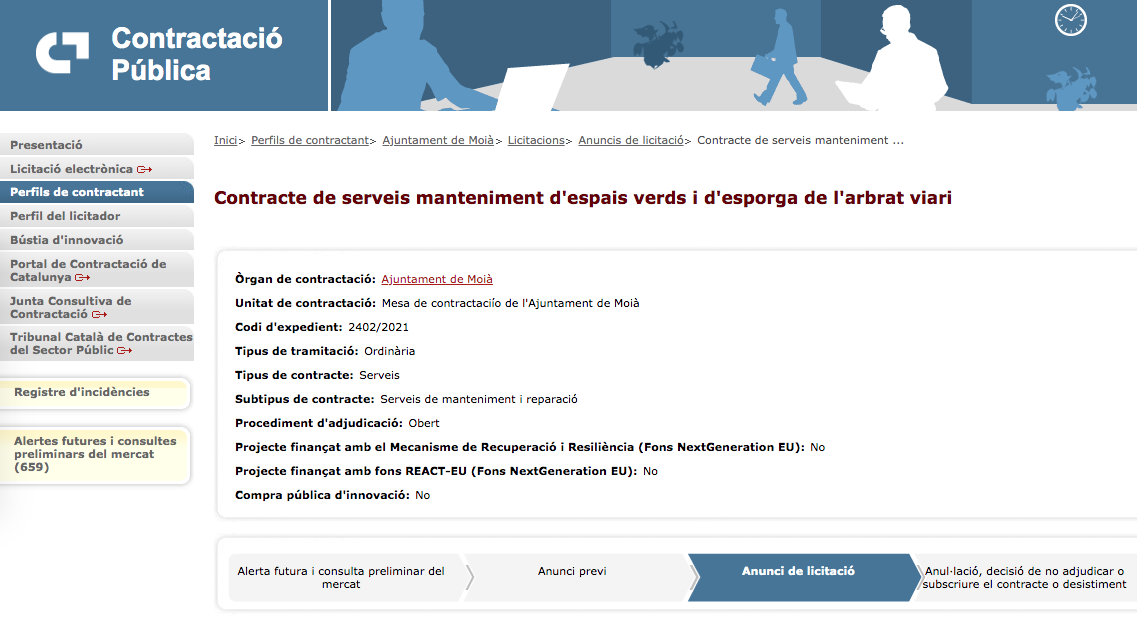1137x638 pixels.
Task: Switch to Alerta futura i consulta preliminar step
Action: (340, 577)
